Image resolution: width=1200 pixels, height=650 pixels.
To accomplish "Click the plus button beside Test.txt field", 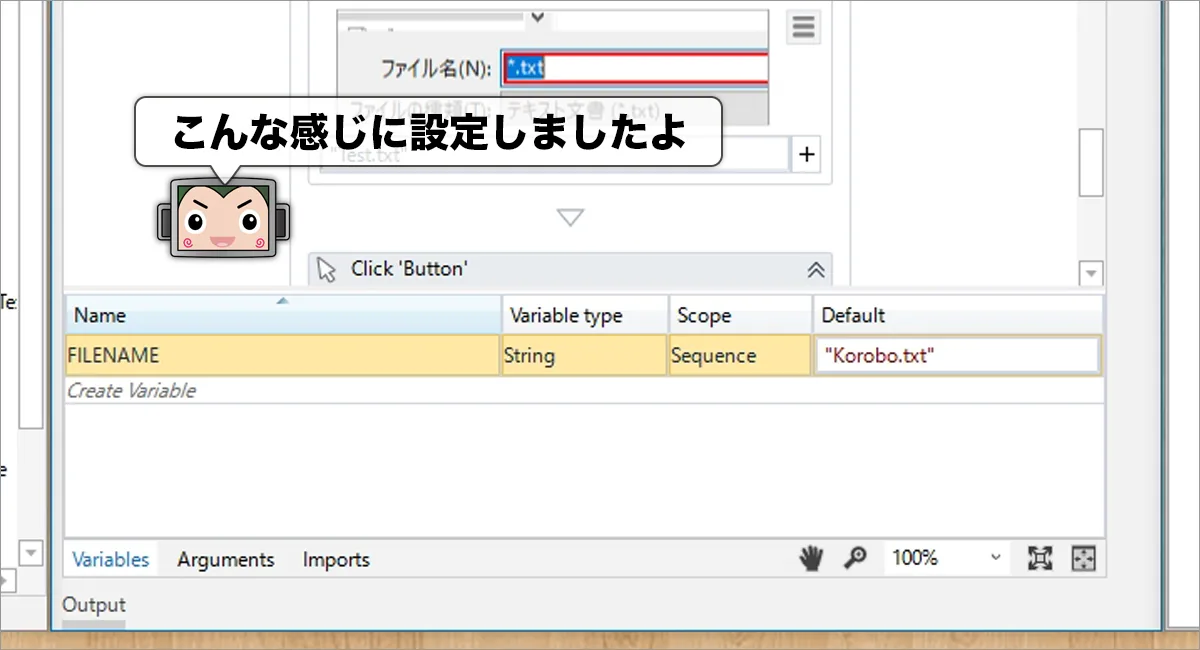I will [807, 155].
